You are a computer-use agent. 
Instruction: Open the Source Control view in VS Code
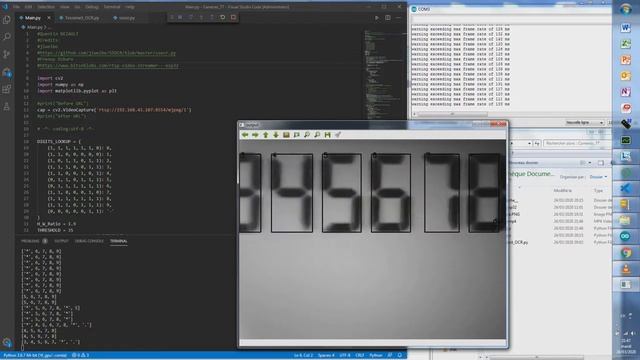tap(7, 54)
